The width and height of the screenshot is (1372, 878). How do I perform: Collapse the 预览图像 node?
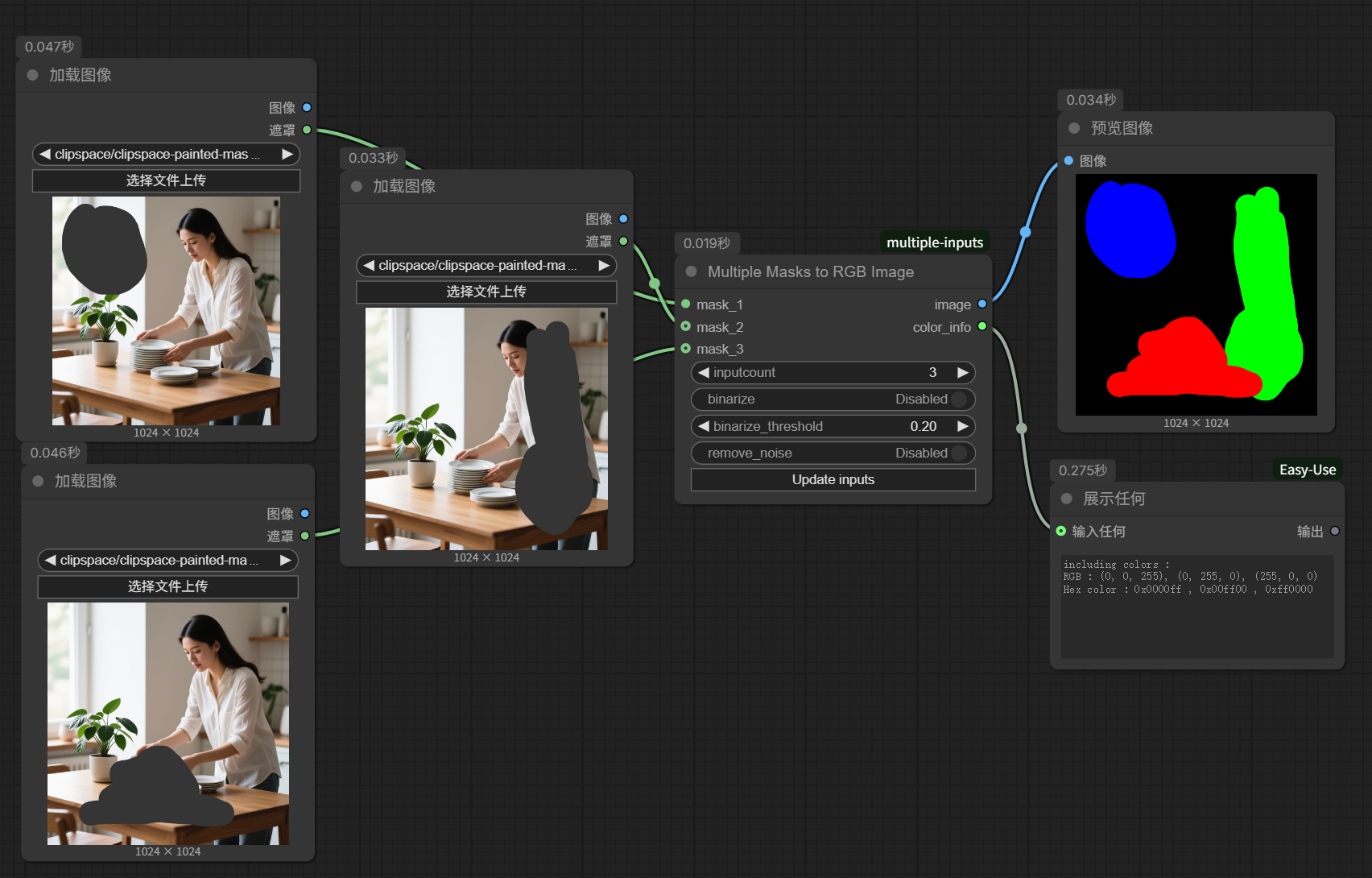pos(1074,128)
